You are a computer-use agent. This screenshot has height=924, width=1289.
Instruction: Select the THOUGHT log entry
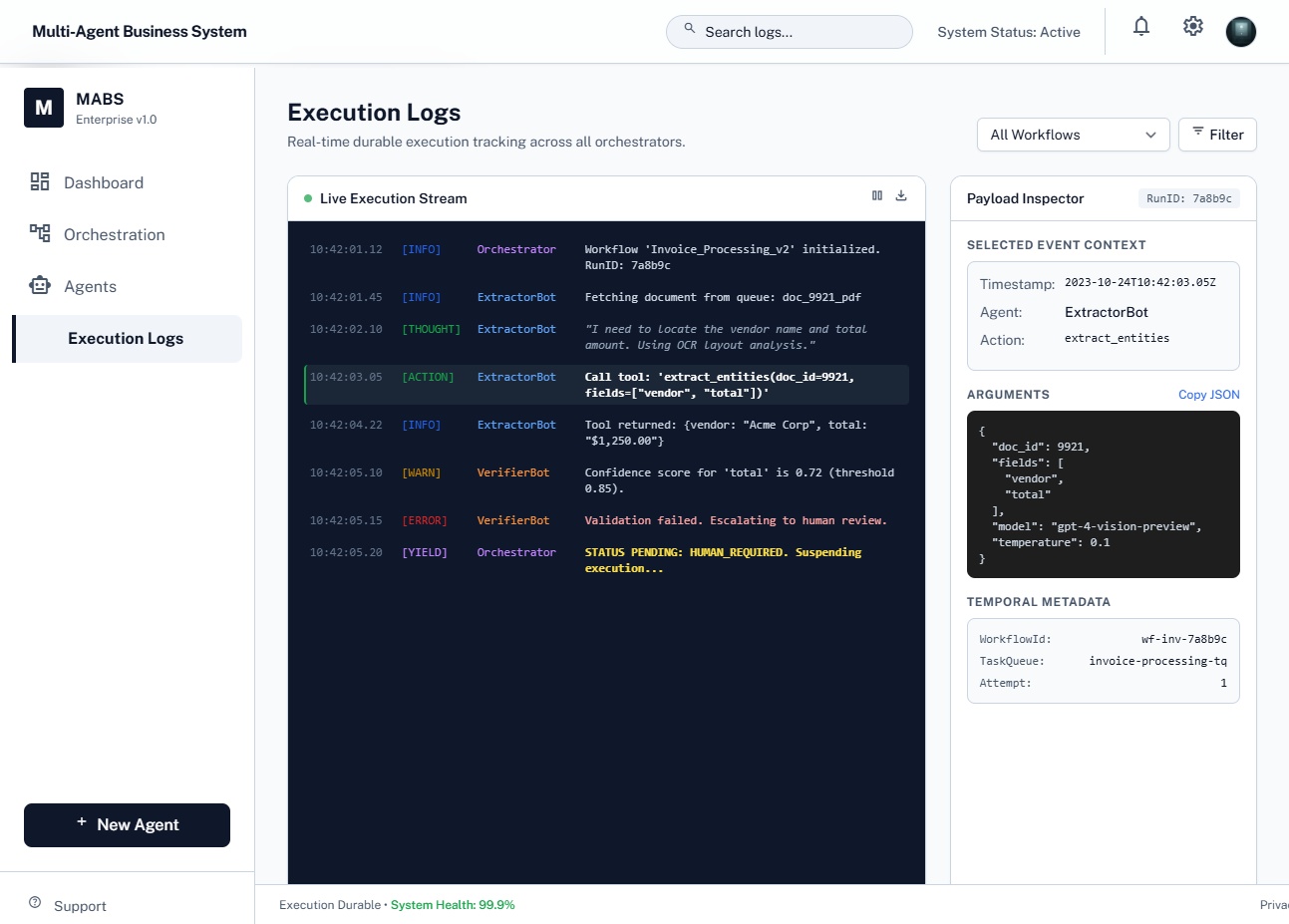click(606, 337)
